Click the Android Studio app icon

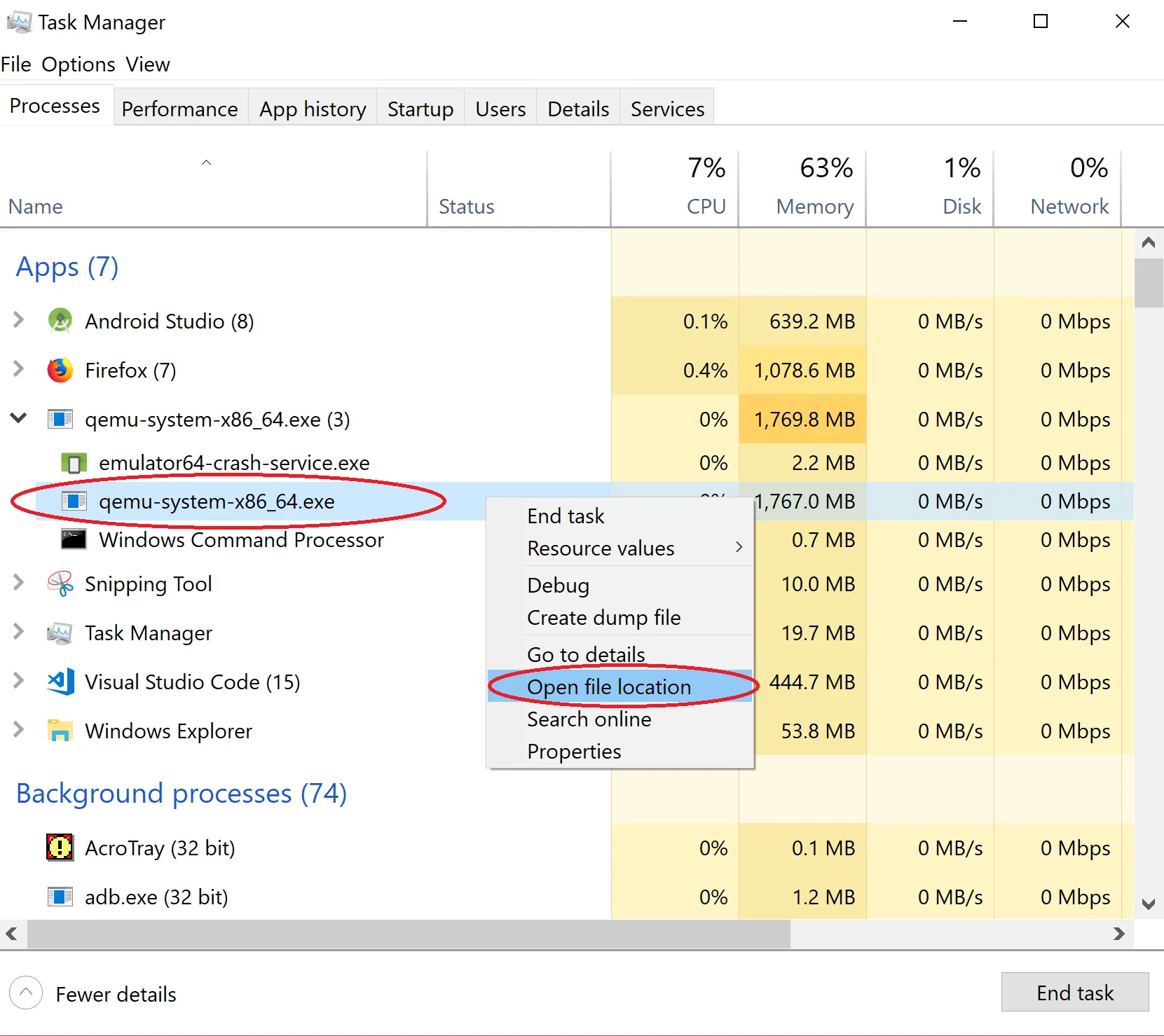click(x=60, y=321)
